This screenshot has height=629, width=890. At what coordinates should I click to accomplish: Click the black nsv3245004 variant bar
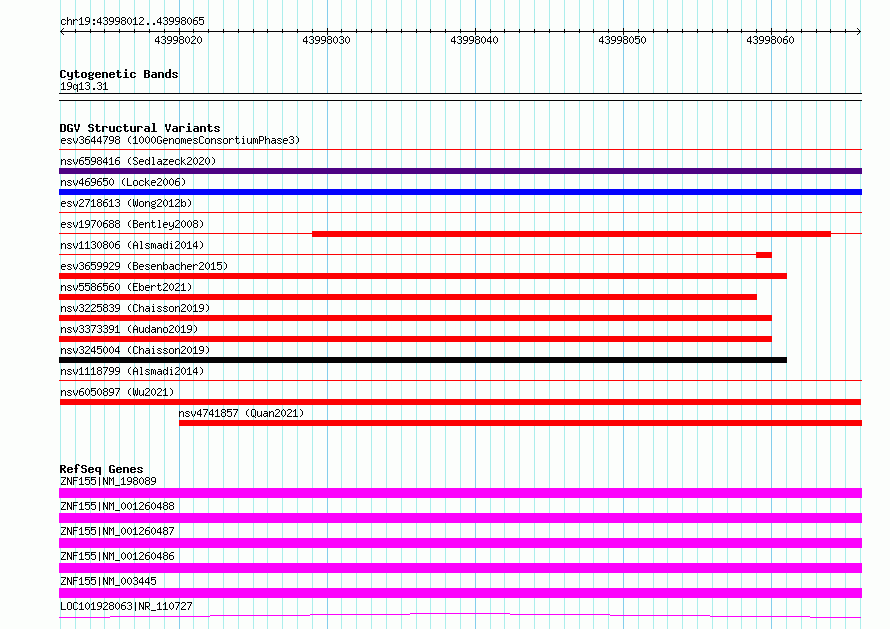point(423,360)
